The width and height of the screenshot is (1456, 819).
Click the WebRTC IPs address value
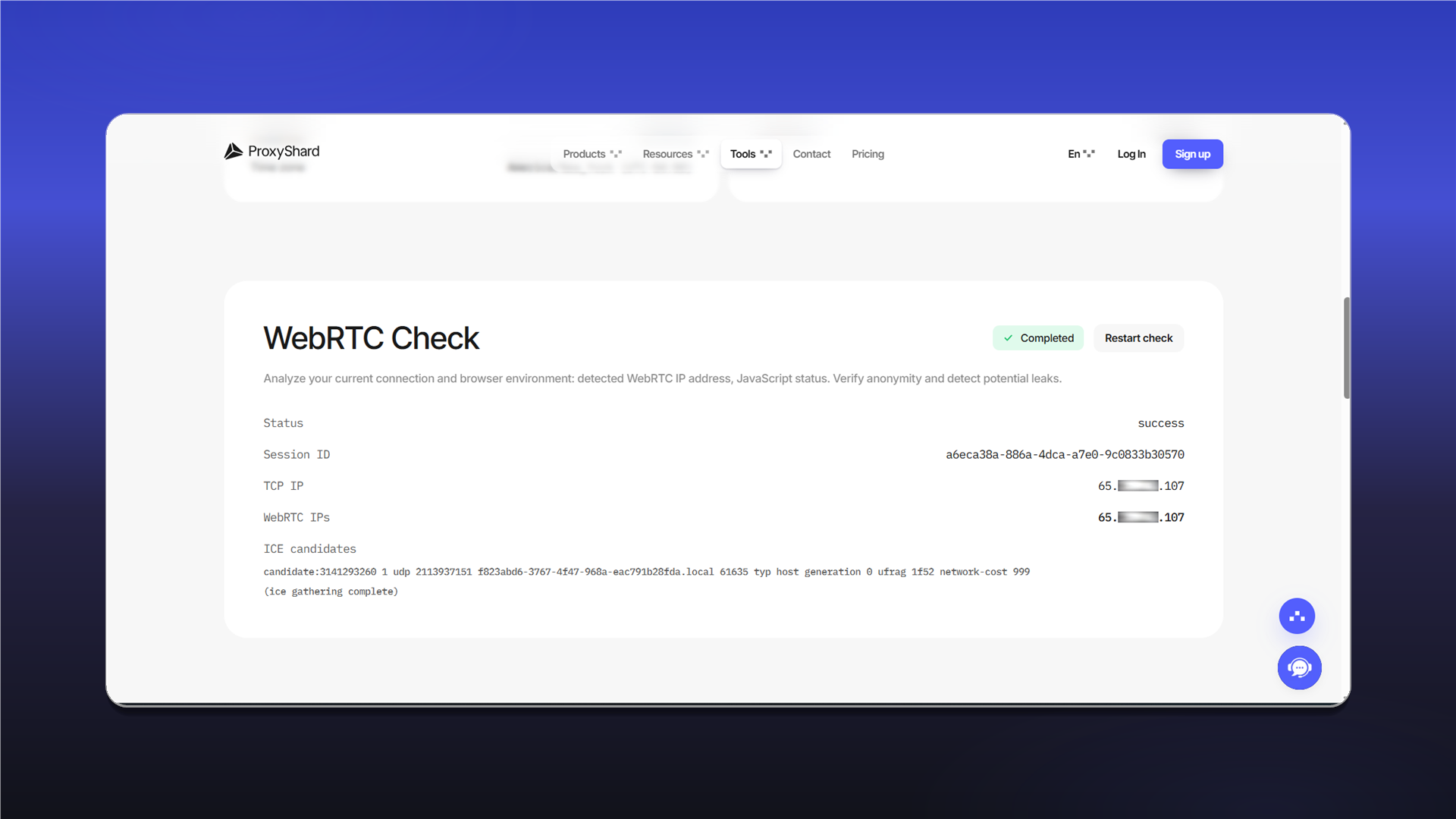pos(1141,517)
